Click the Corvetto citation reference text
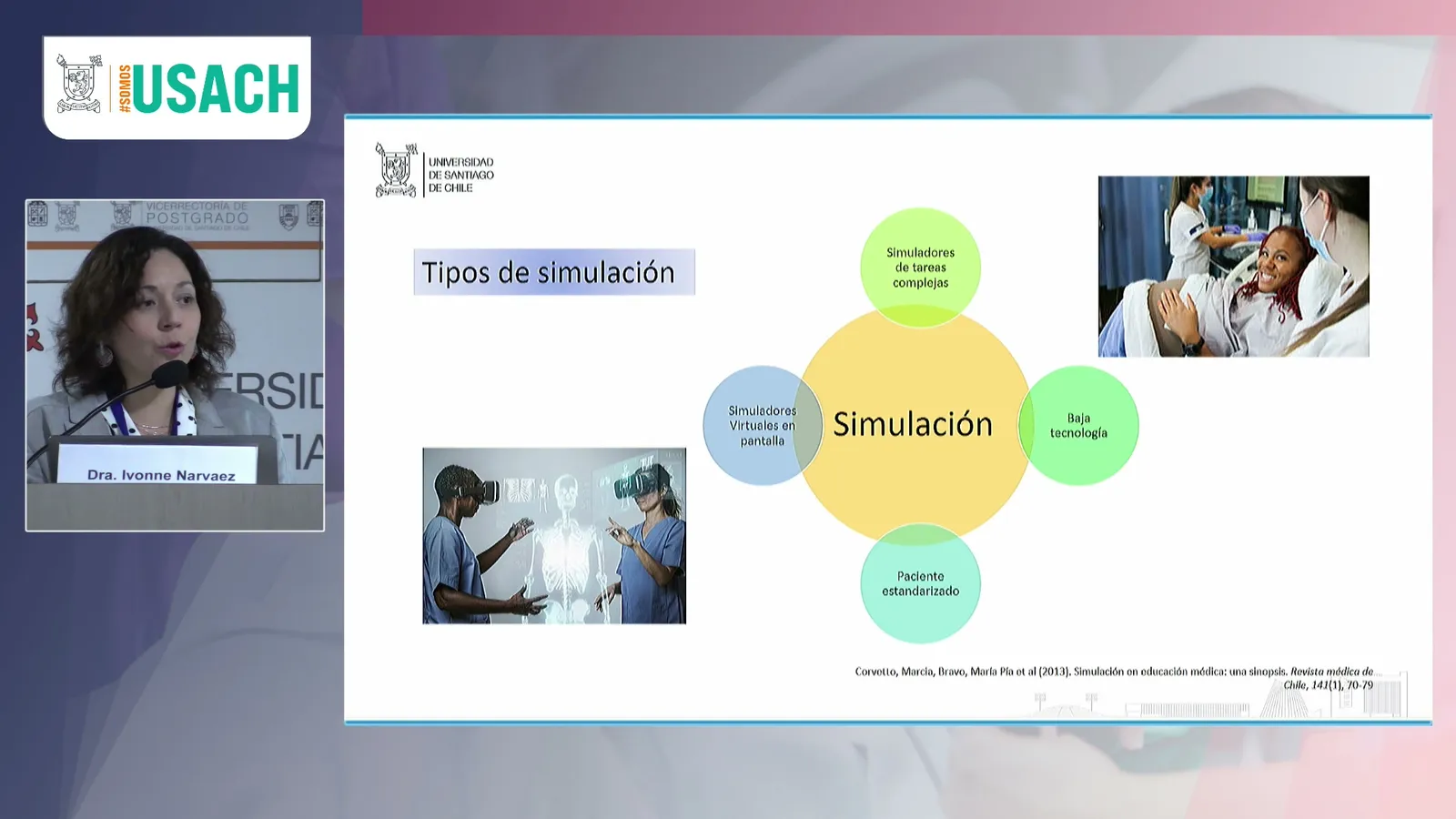 click(1114, 678)
